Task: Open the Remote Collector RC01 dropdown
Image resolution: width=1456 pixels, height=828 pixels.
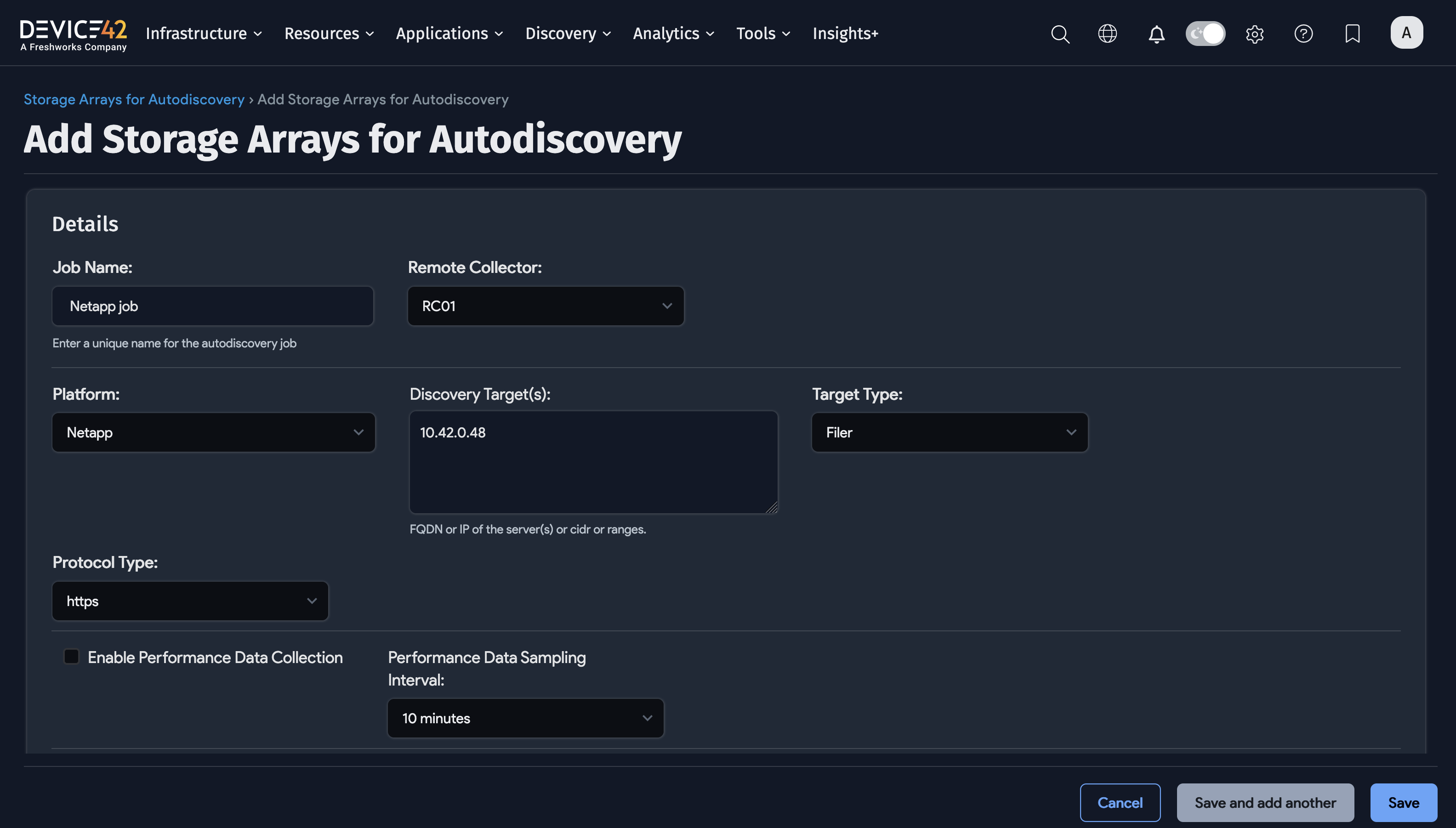Action: tap(546, 306)
